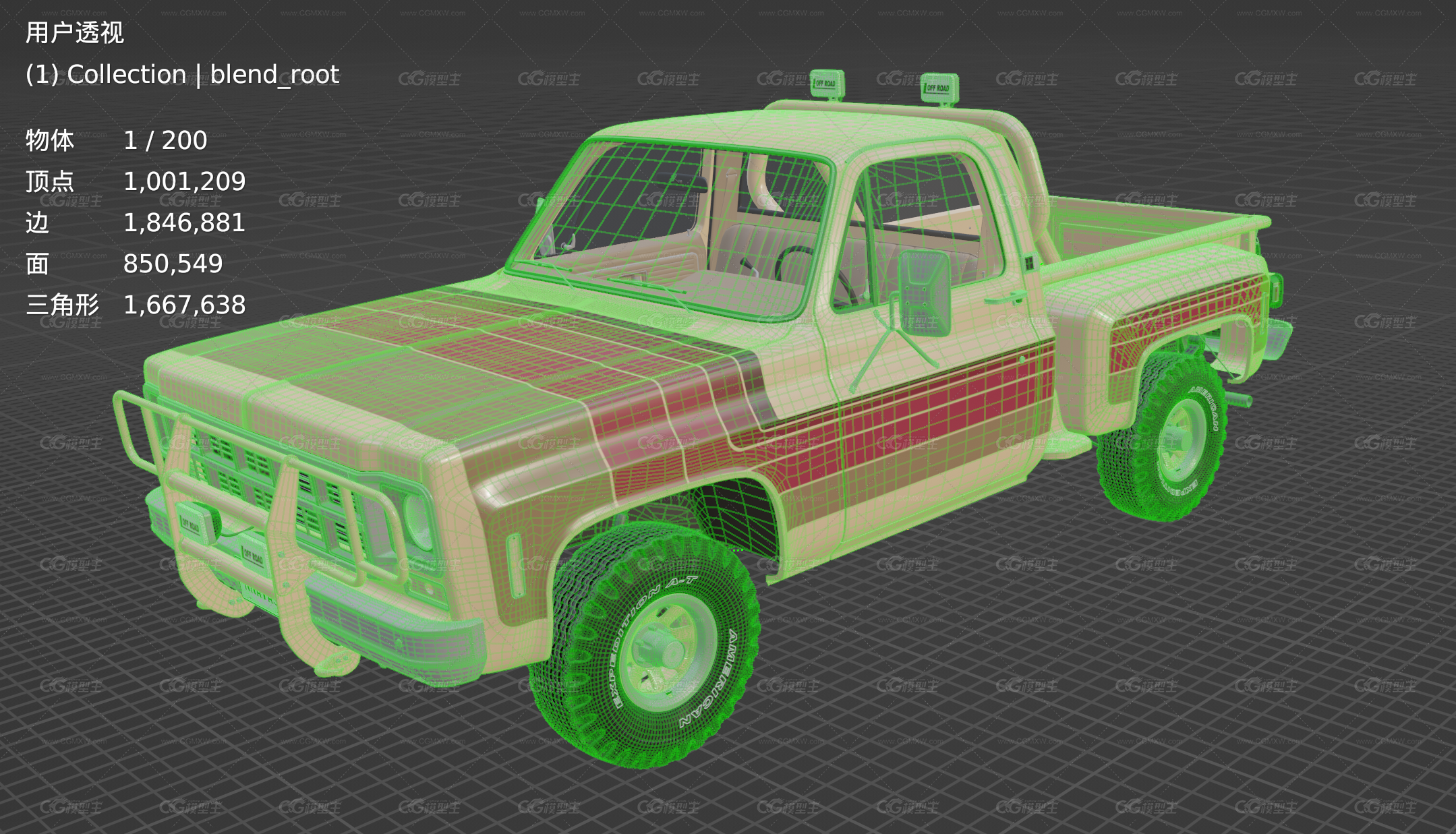Screen dimensions: 1456x834
Task: Click the object count '1 / 200'
Action: pos(165,140)
